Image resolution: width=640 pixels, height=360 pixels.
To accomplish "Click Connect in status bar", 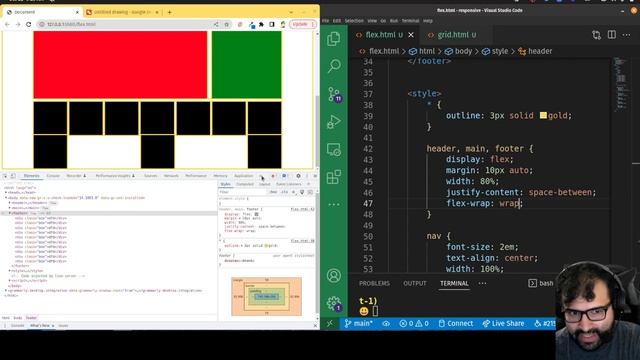I will coord(456,324).
